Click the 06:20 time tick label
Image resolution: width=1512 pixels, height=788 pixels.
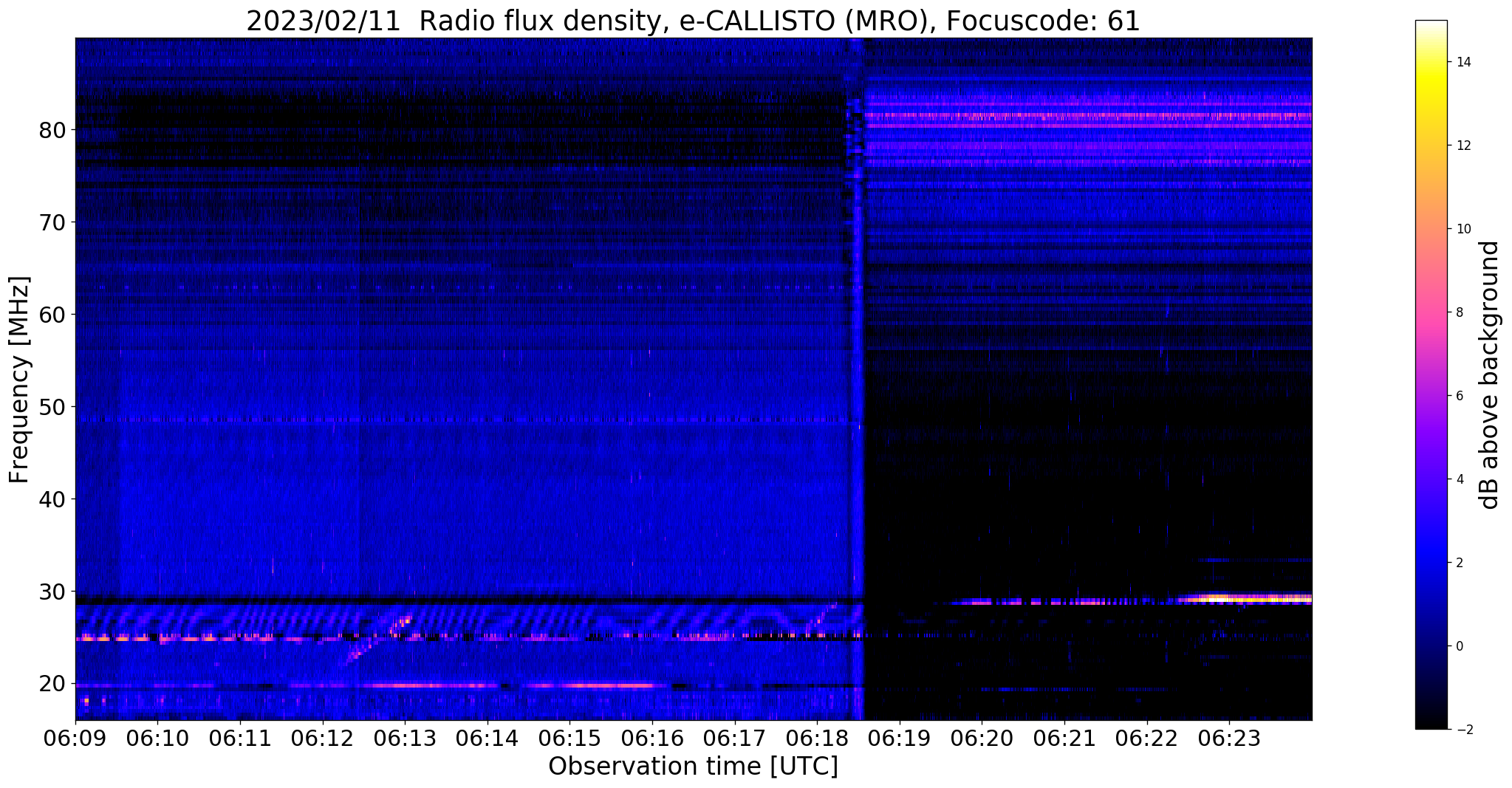982,737
